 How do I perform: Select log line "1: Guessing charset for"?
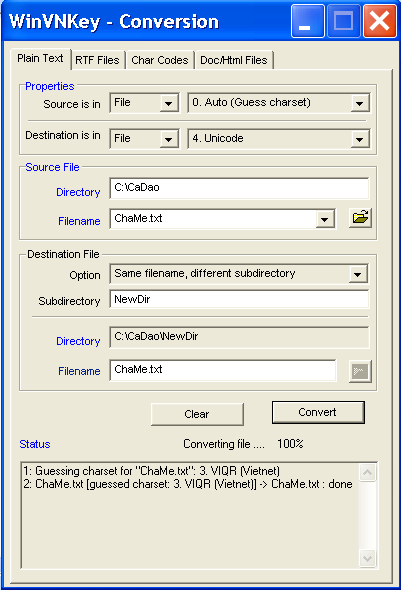point(152,471)
